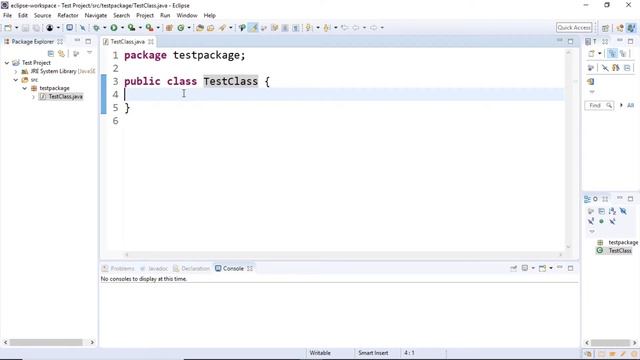640x360 pixels.
Task: Click the Run External Tools icon
Action: pyautogui.click(x=149, y=28)
